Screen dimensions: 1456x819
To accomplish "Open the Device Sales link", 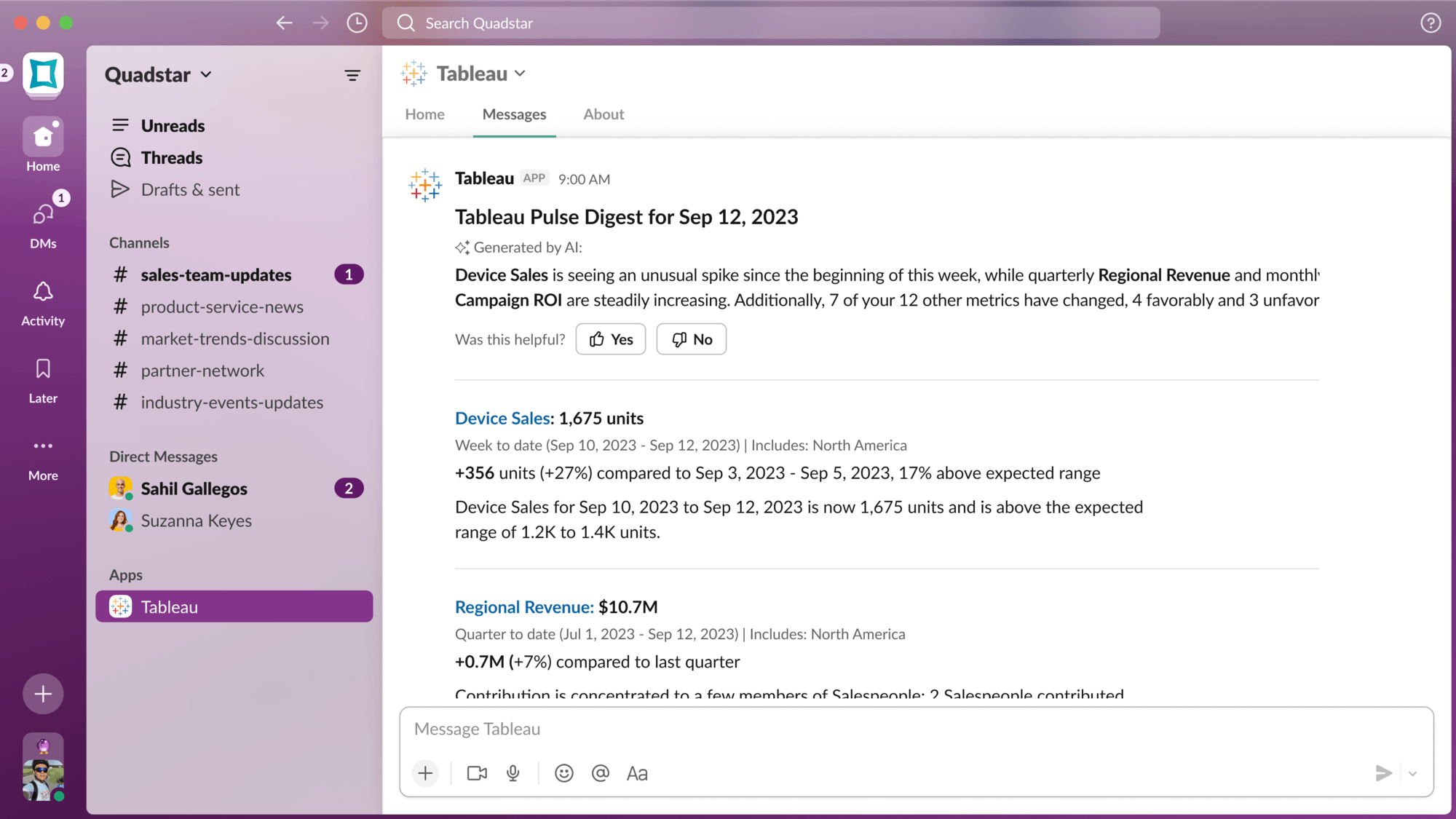I will [502, 419].
